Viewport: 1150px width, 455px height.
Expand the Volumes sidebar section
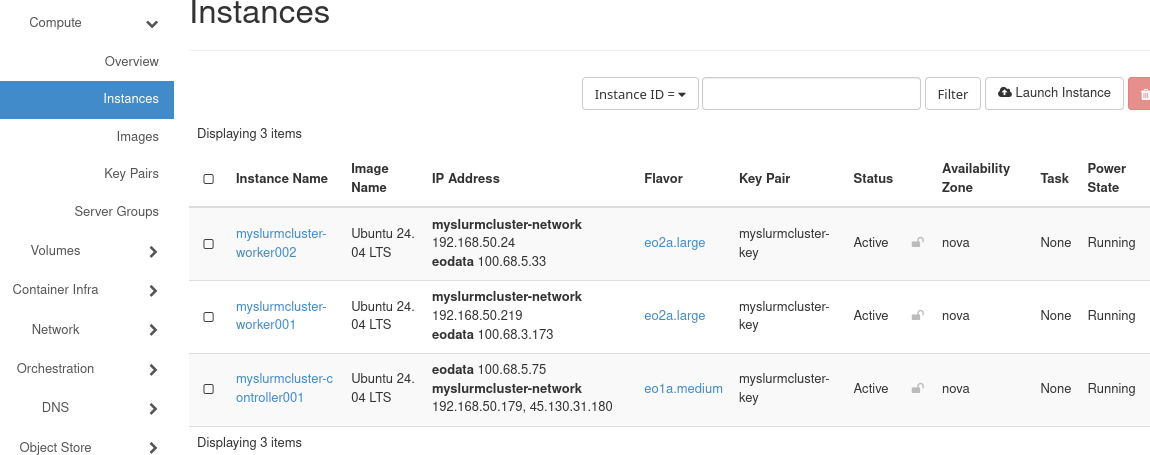pos(153,252)
